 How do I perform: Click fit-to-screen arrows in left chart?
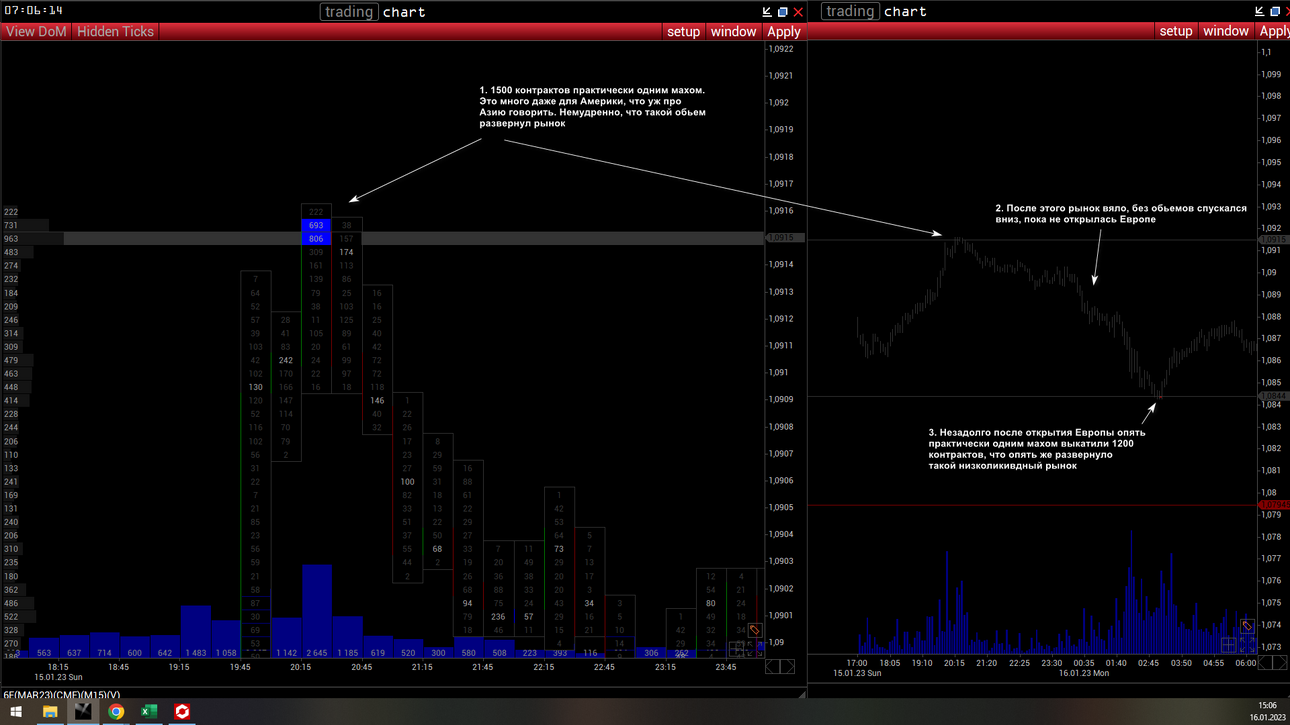pyautogui.click(x=755, y=648)
